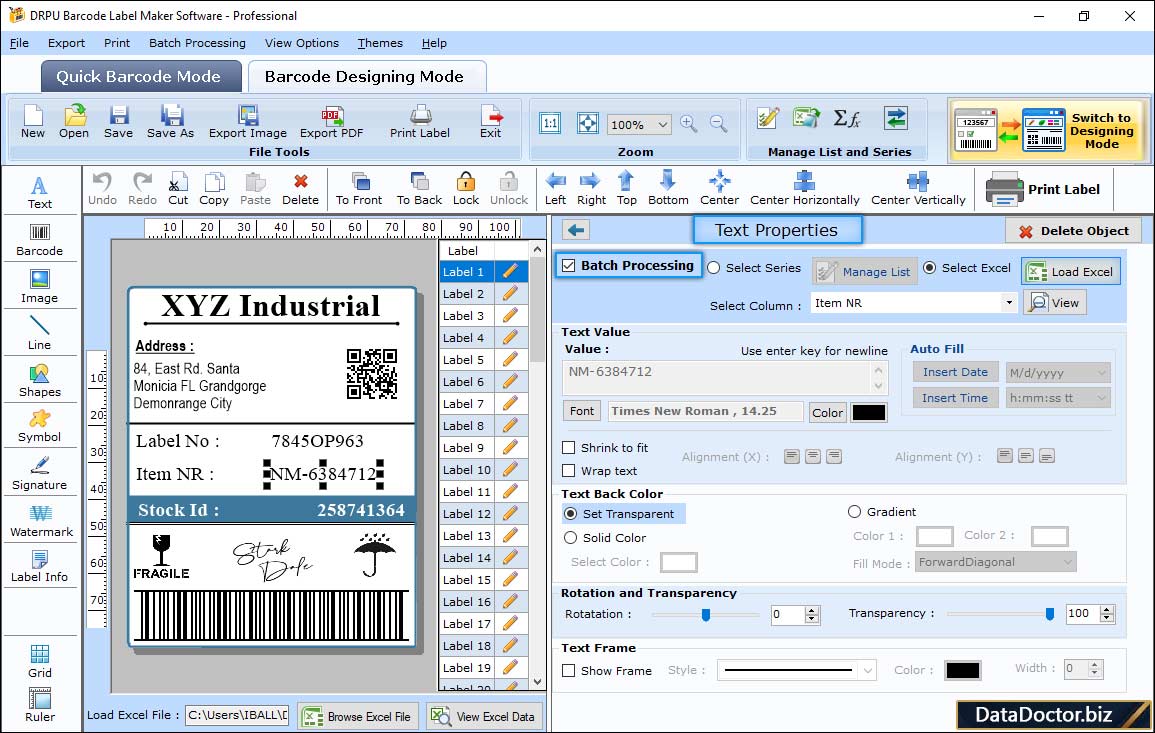Zoom out of the label
The image size is (1155, 733).
tap(718, 124)
